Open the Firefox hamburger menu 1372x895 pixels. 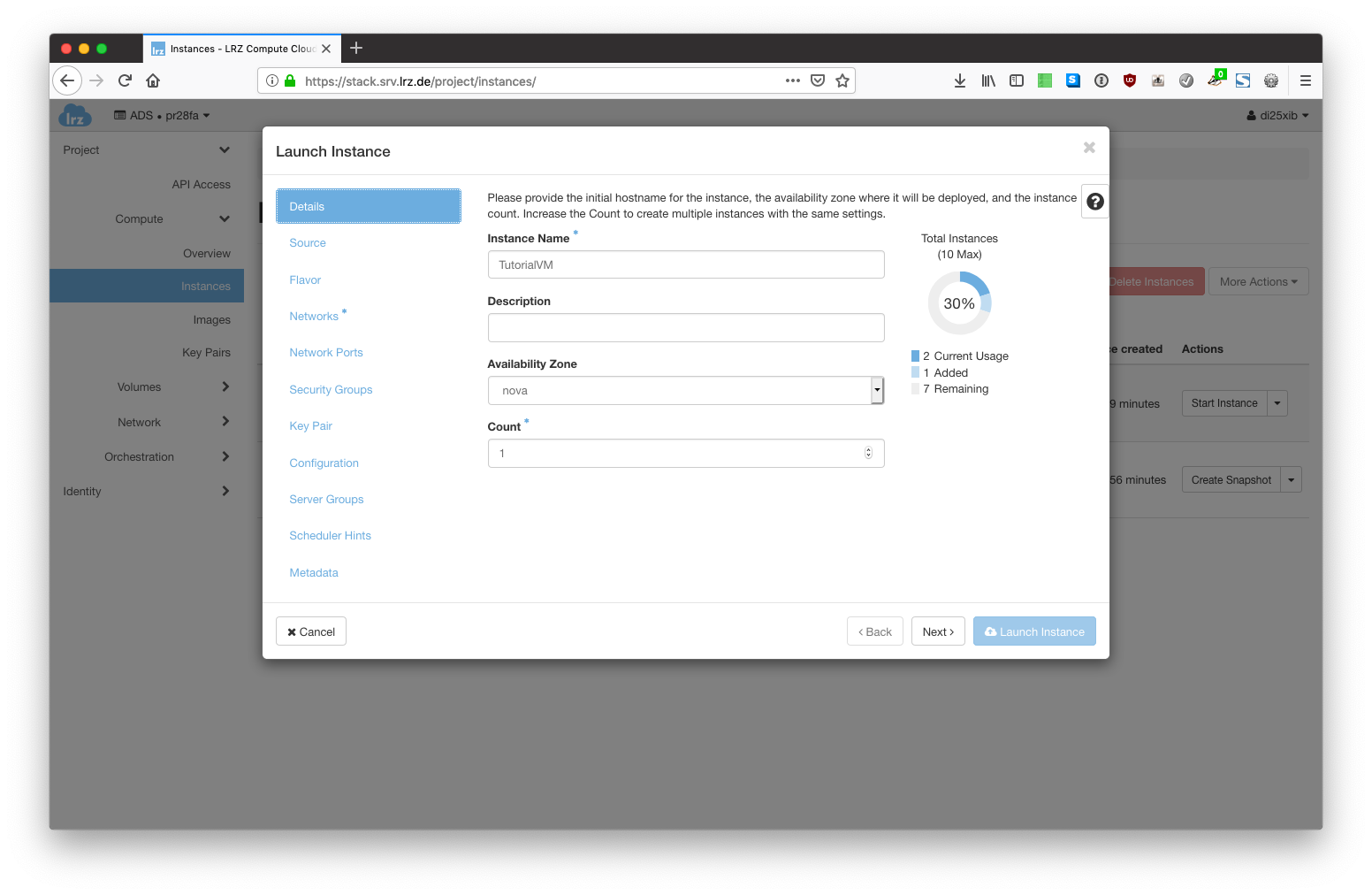click(x=1305, y=80)
